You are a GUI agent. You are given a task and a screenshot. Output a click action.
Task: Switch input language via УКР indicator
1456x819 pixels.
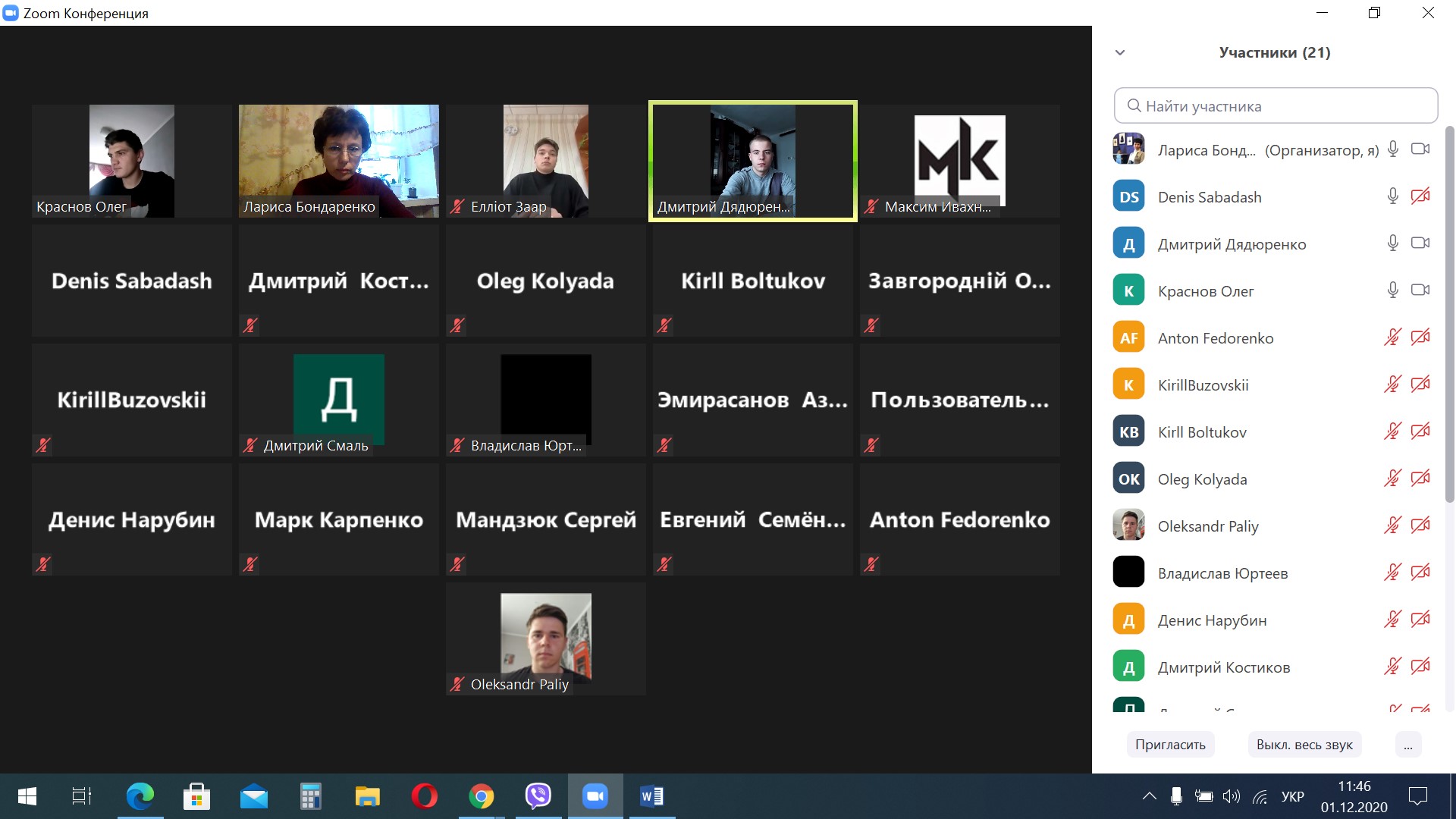[1292, 796]
